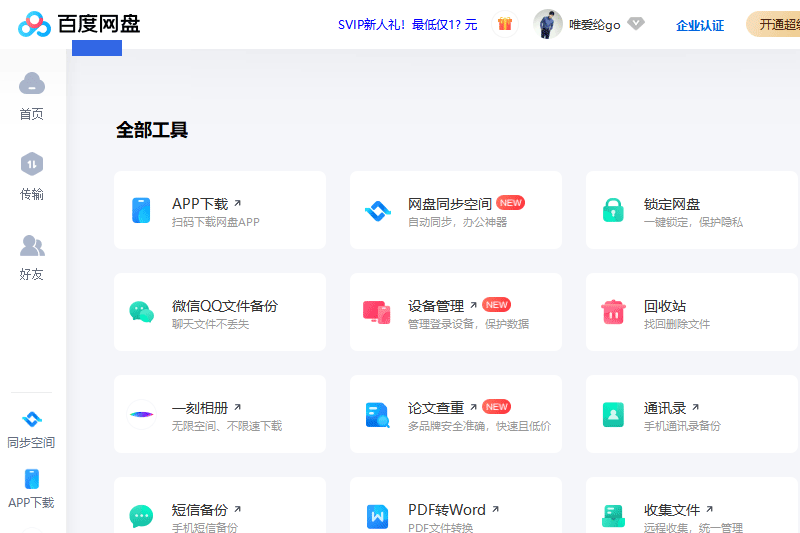Click the user avatar photo
This screenshot has width=800, height=533.
point(547,24)
